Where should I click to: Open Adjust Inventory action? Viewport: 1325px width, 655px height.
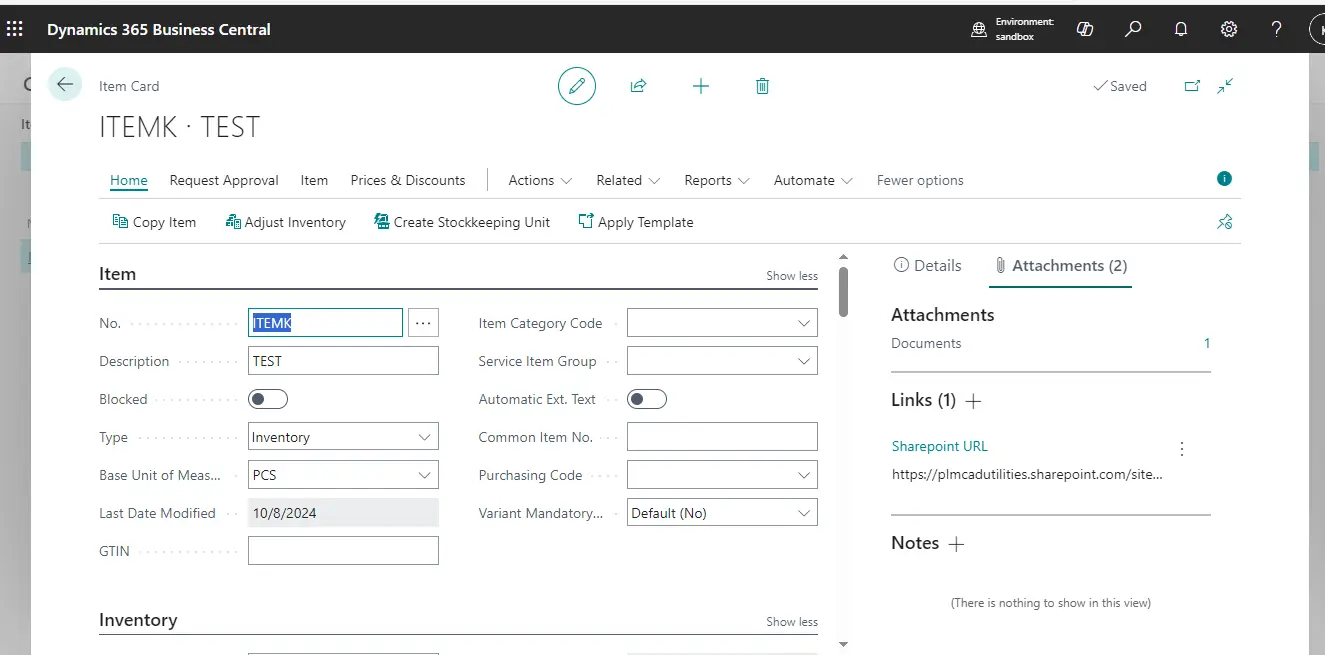pos(286,221)
